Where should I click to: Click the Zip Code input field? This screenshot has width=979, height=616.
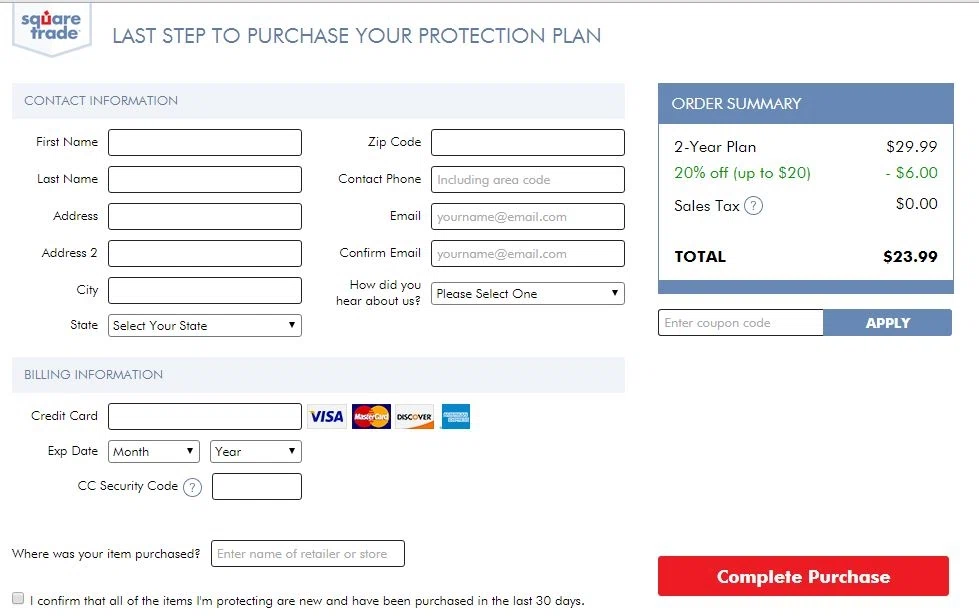tap(528, 142)
